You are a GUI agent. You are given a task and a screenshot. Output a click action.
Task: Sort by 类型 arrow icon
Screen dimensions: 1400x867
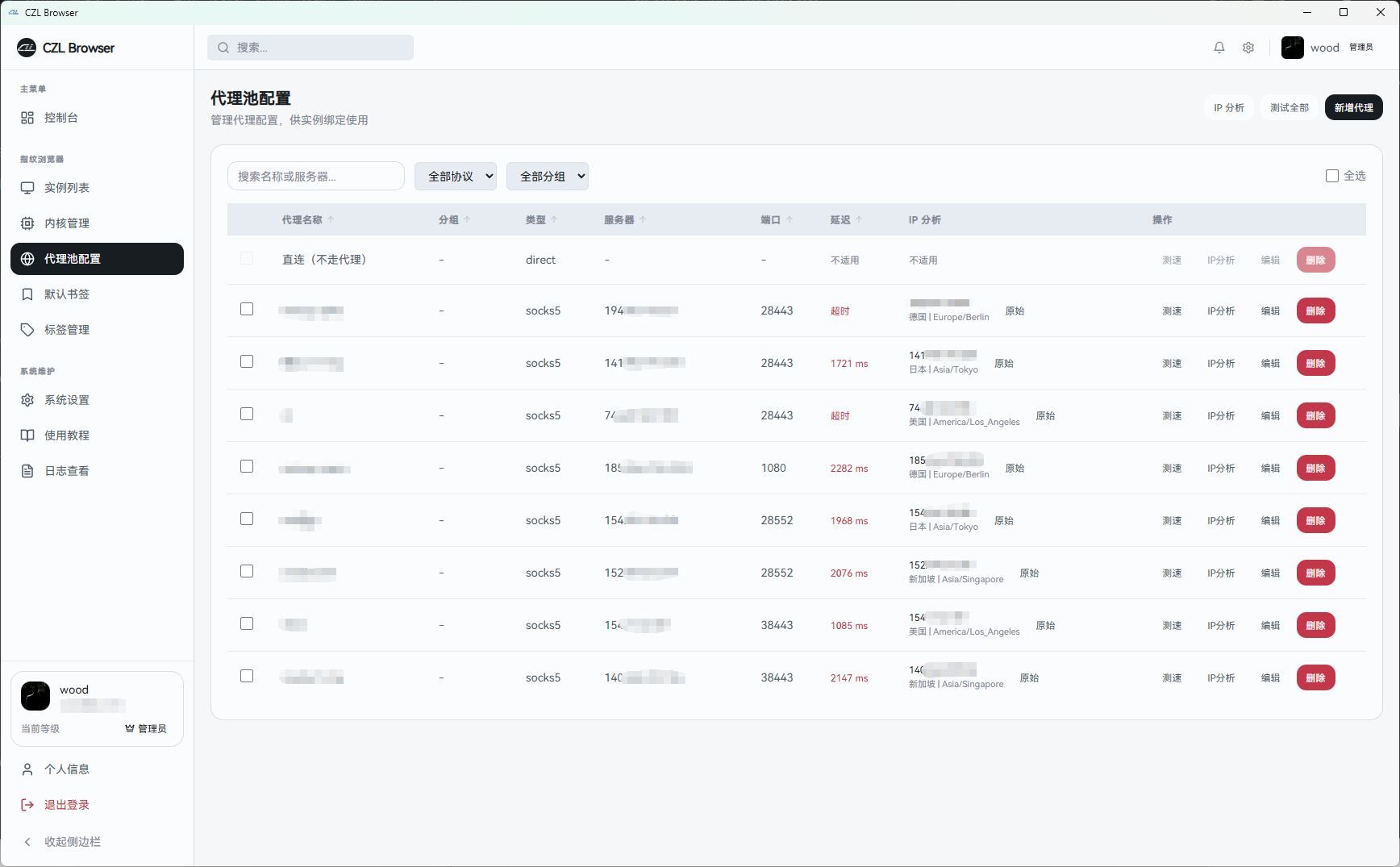point(554,219)
